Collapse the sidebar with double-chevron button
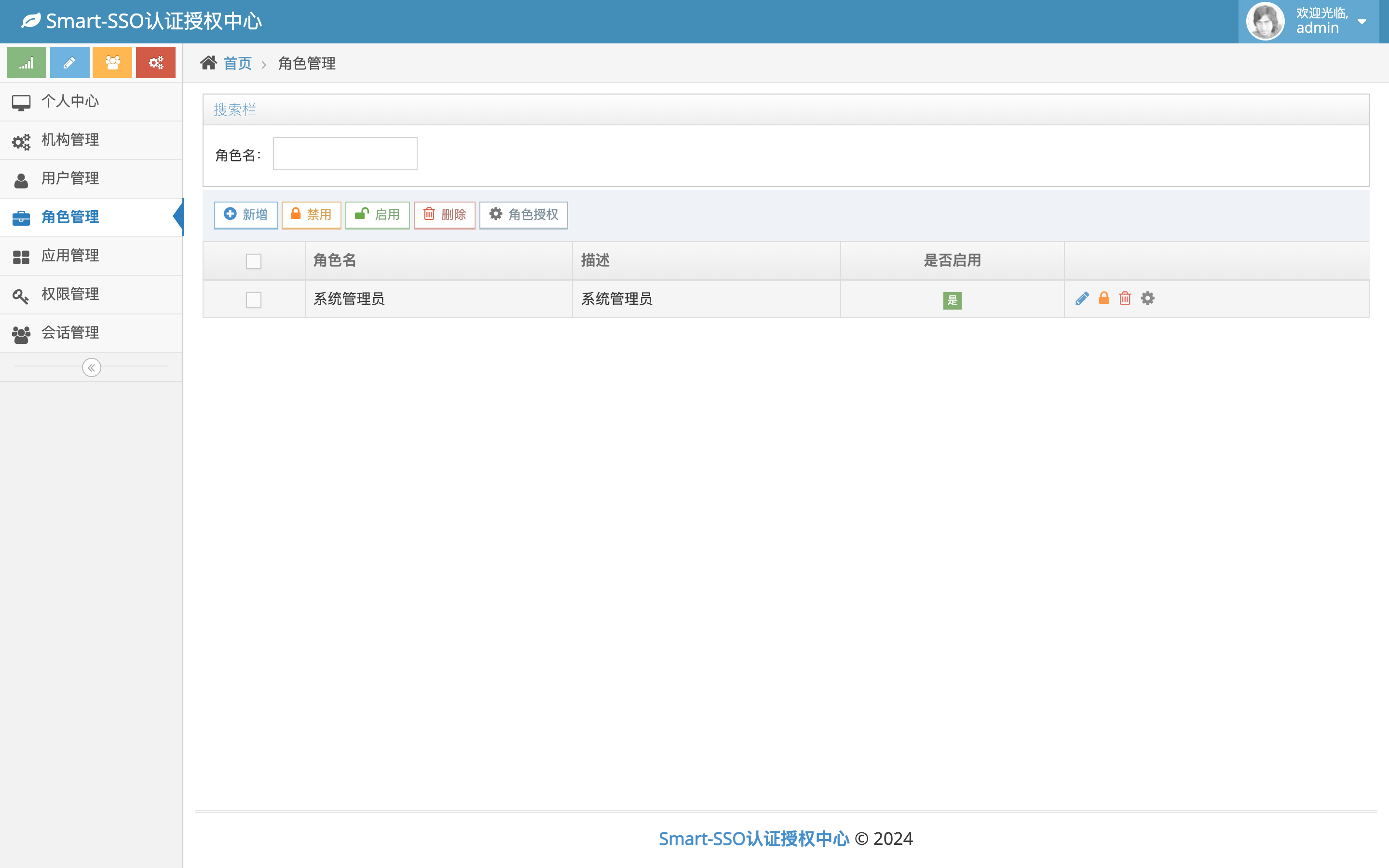 91,367
